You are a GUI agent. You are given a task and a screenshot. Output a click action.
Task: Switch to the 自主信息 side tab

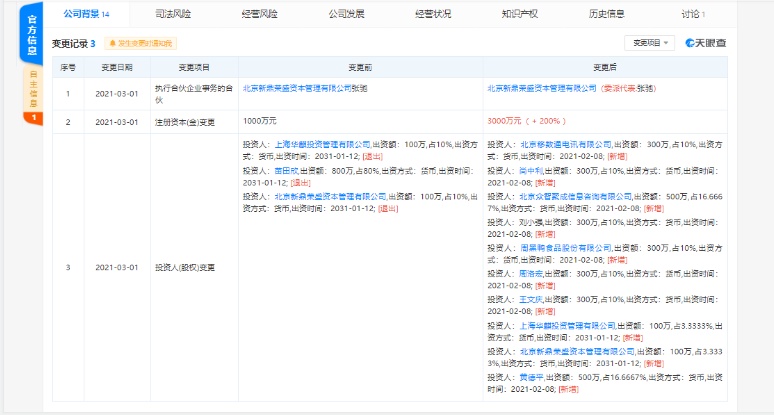33,88
